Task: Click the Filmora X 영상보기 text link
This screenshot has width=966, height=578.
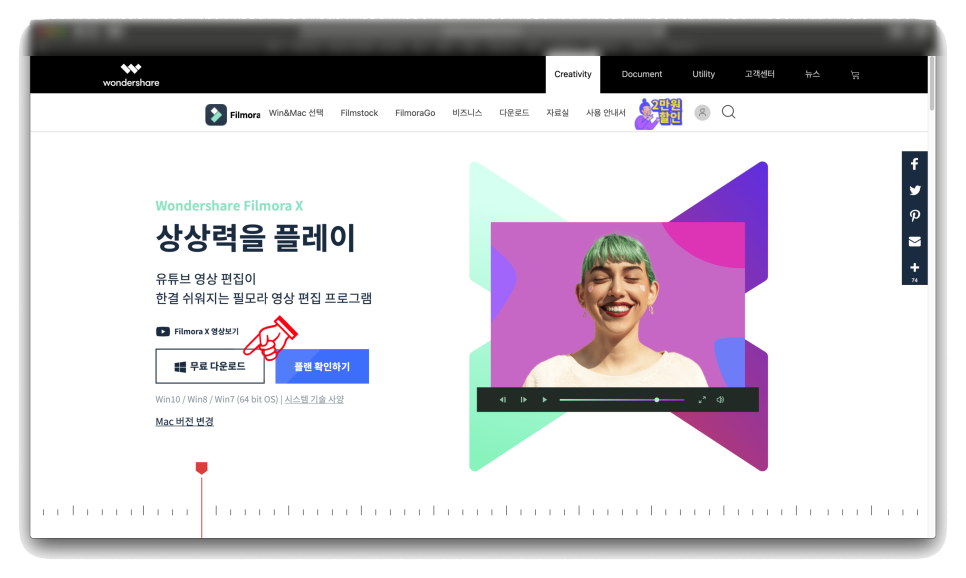Action: [x=206, y=332]
